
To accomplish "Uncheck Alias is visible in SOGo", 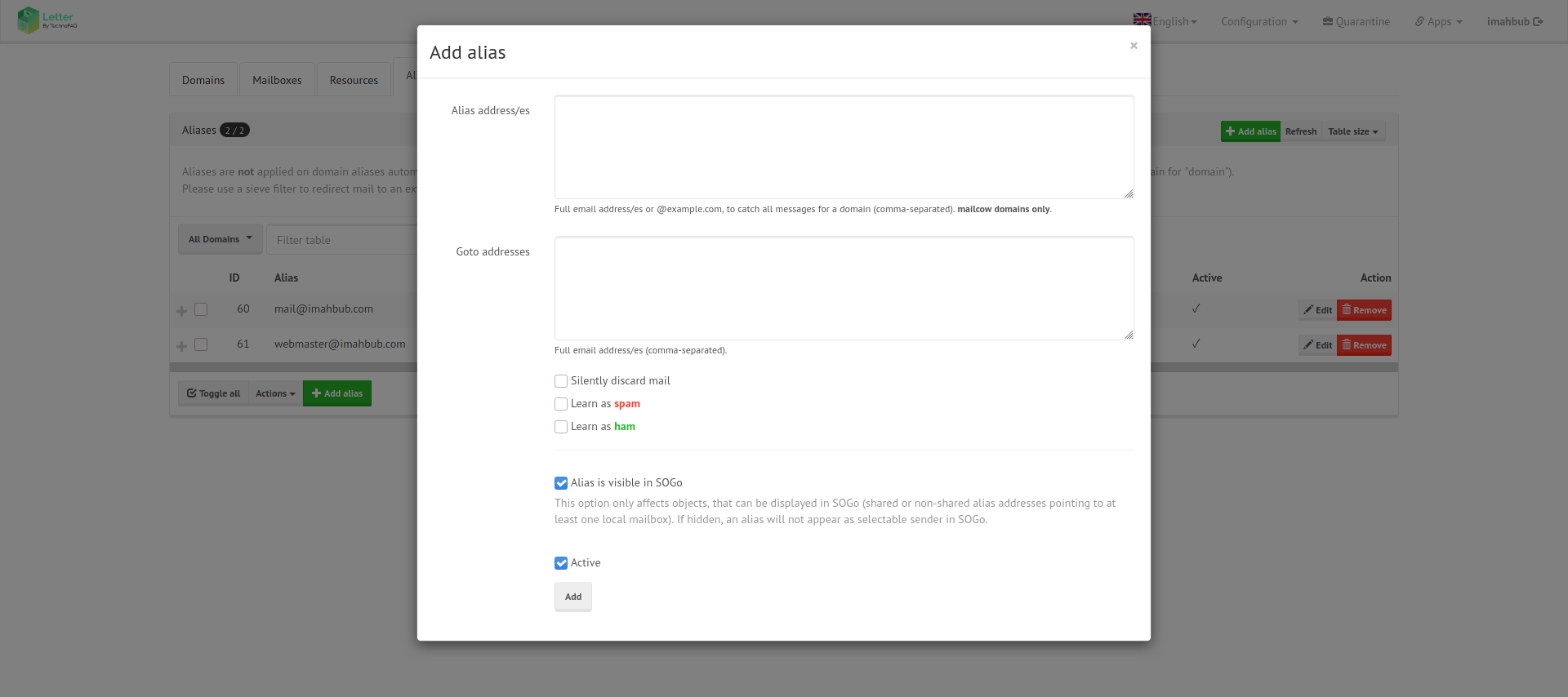I will point(561,483).
